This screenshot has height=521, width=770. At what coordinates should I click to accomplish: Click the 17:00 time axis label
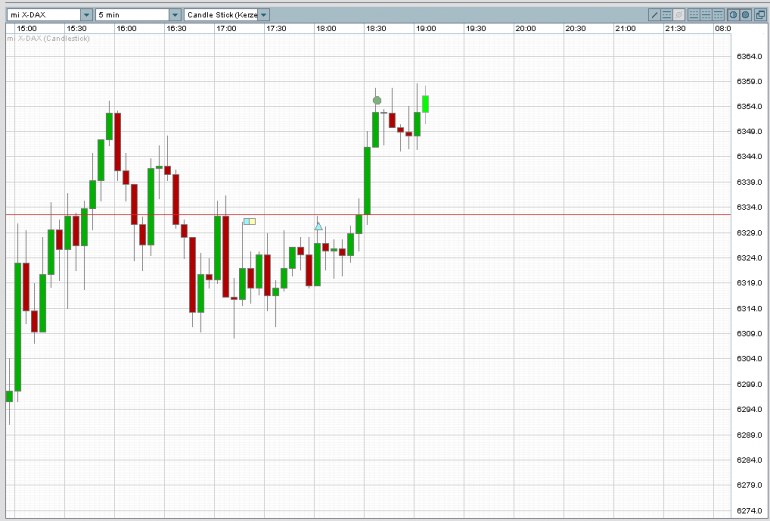[x=226, y=28]
